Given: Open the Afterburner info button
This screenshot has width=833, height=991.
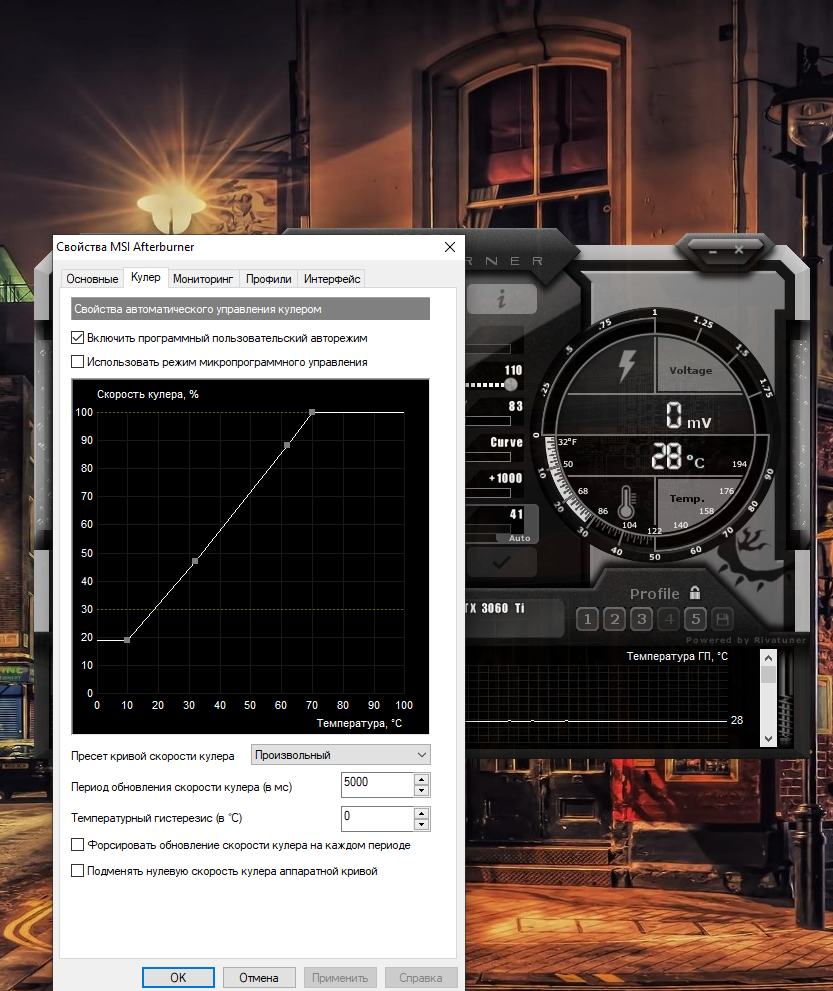Looking at the screenshot, I should pyautogui.click(x=502, y=298).
